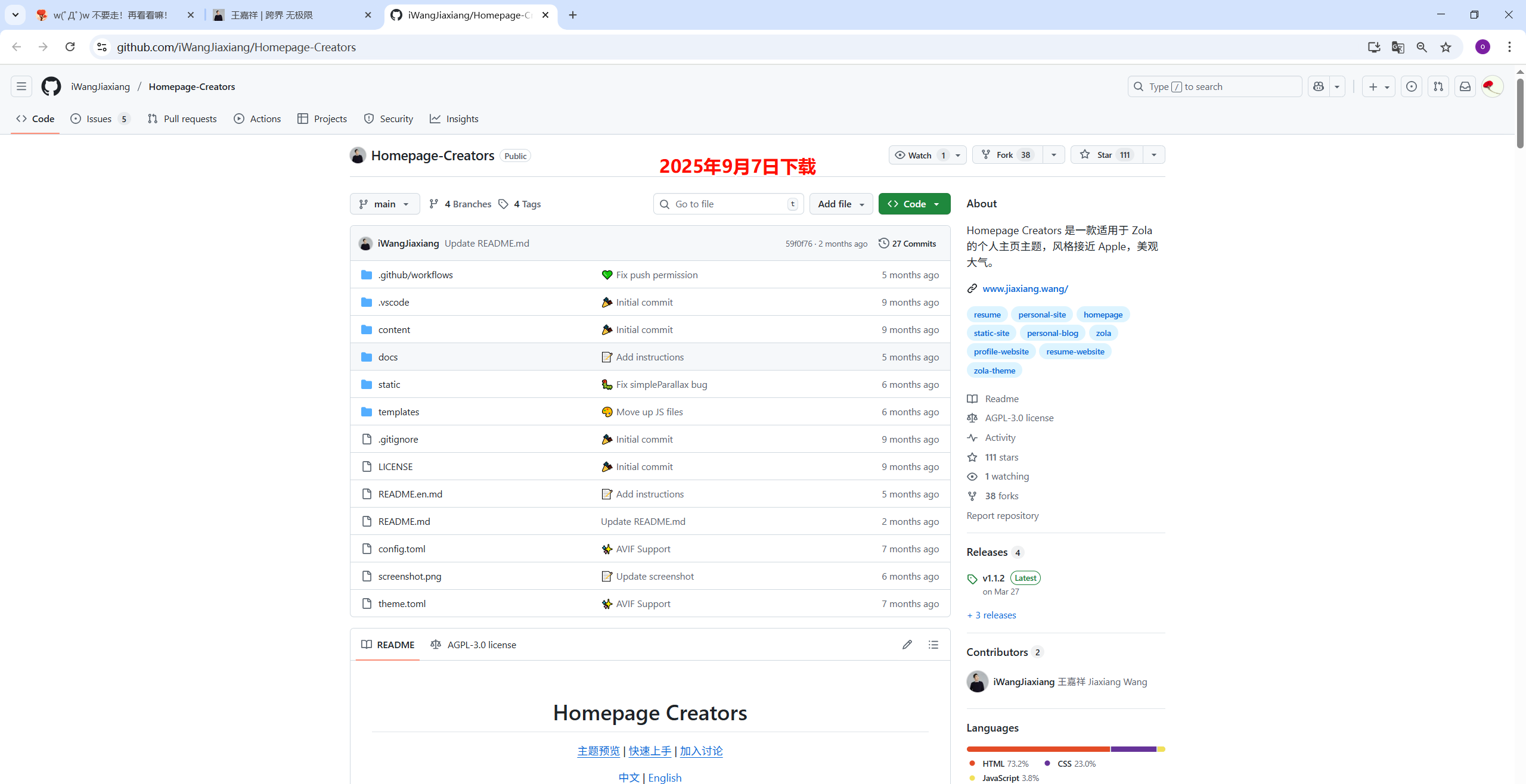Click the install app icon in address bar
Image resolution: width=1526 pixels, height=784 pixels.
(1374, 47)
